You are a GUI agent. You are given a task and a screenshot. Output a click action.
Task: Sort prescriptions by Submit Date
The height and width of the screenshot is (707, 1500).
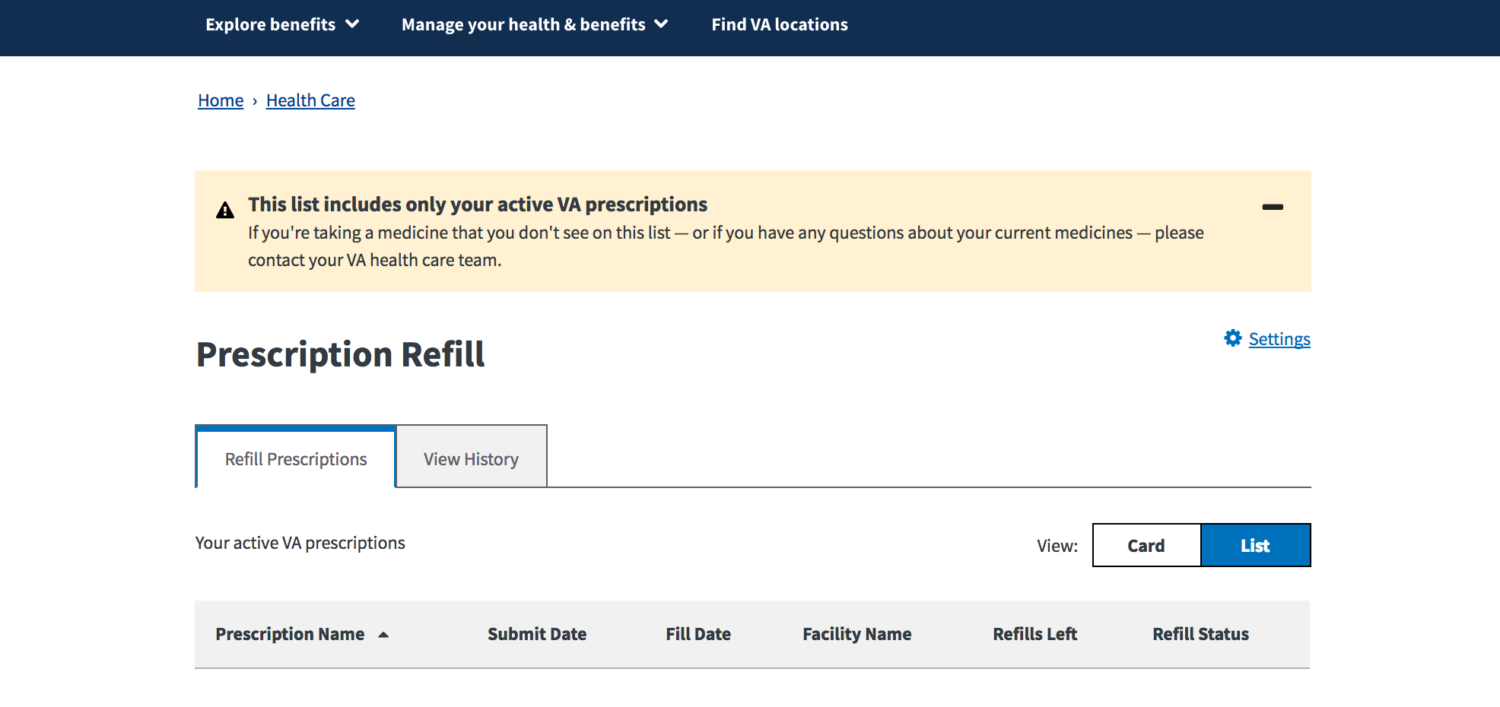coord(536,634)
